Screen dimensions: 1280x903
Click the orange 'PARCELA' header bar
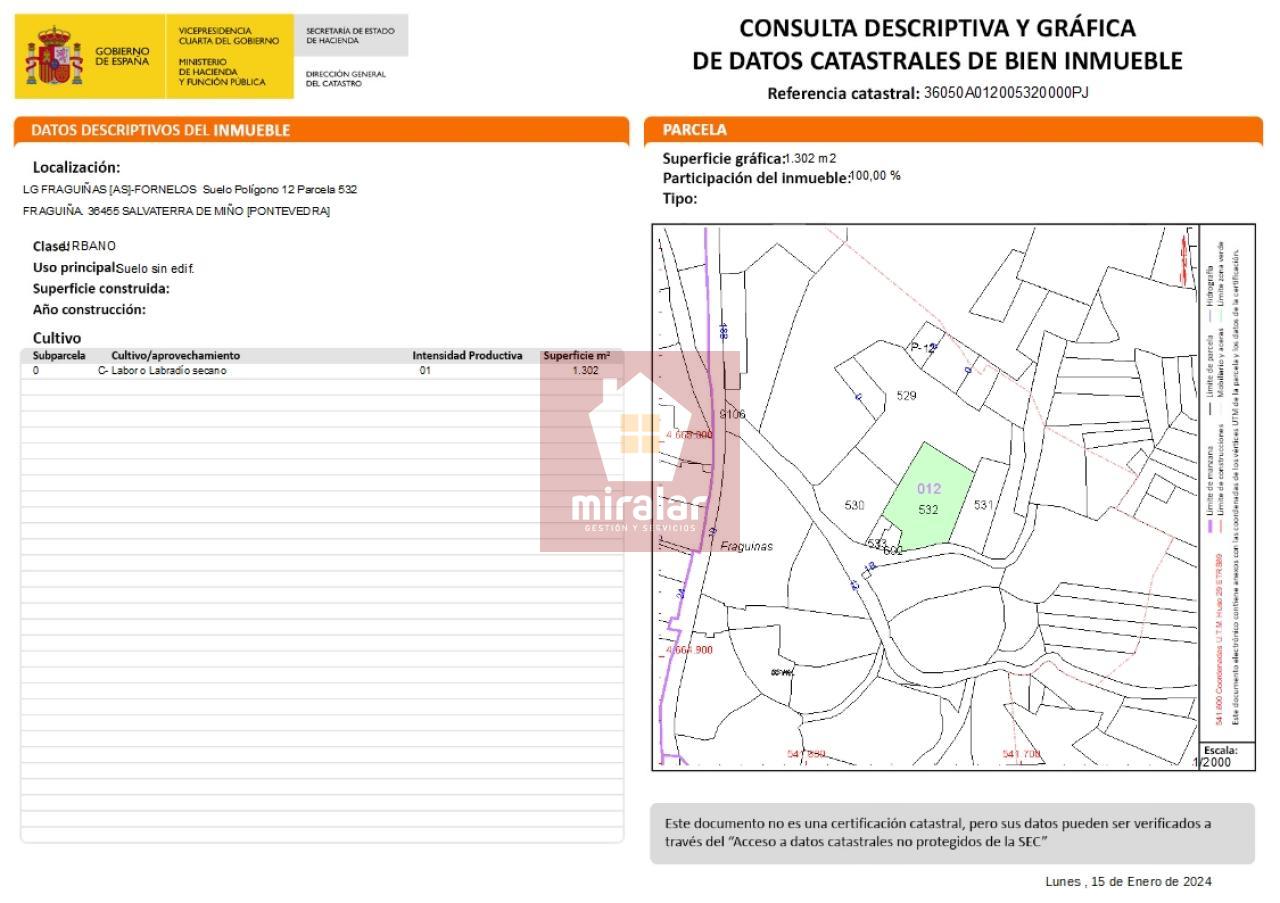[955, 130]
